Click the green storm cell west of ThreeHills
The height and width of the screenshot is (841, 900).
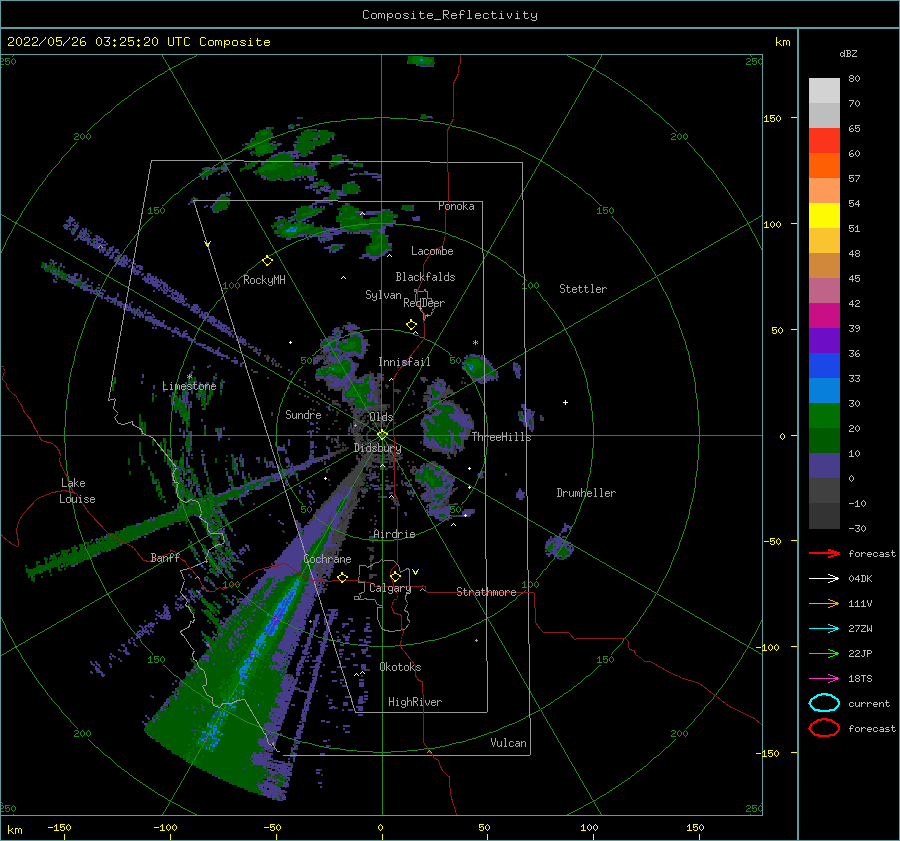tap(445, 426)
